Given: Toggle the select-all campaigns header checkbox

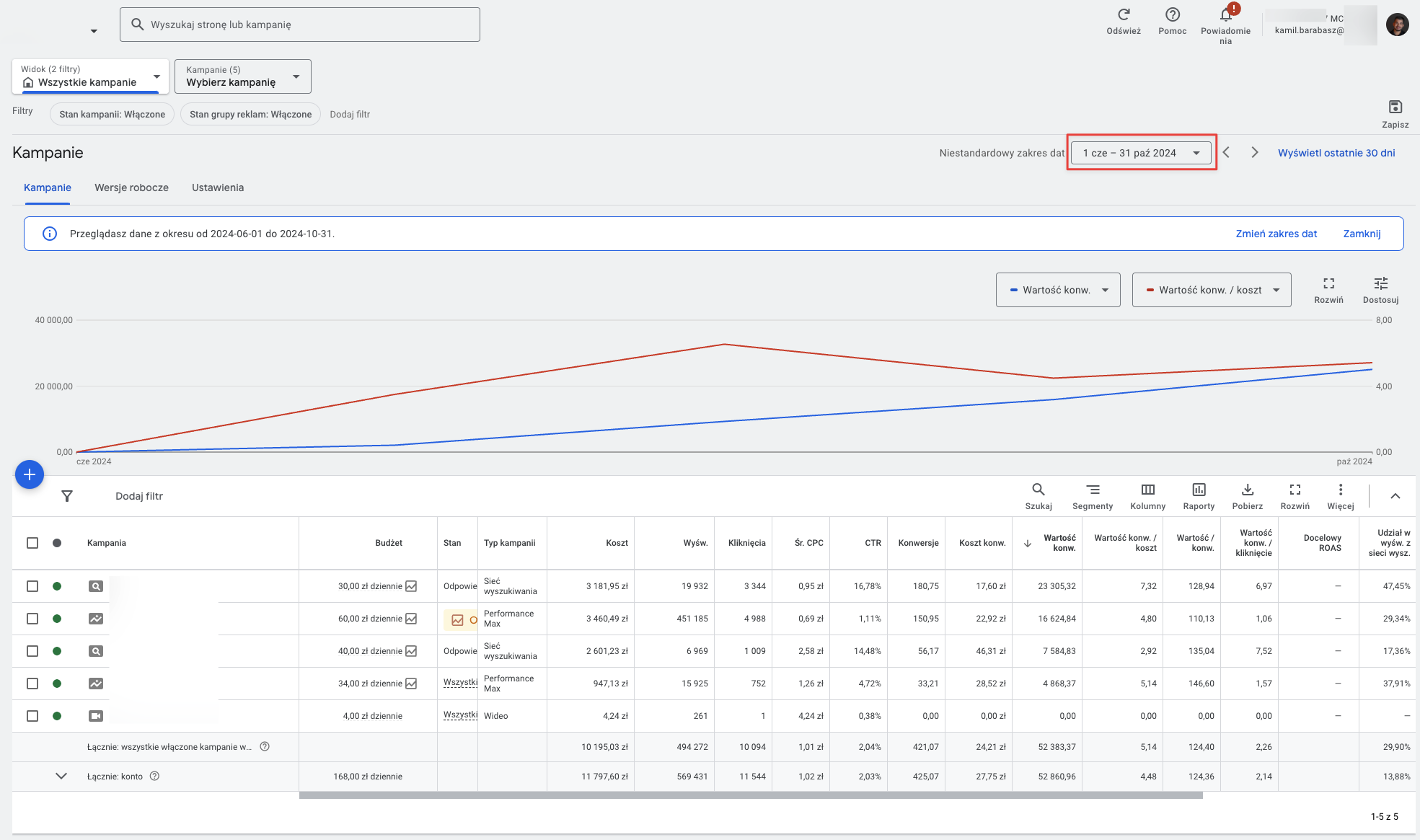Looking at the screenshot, I should [x=32, y=543].
